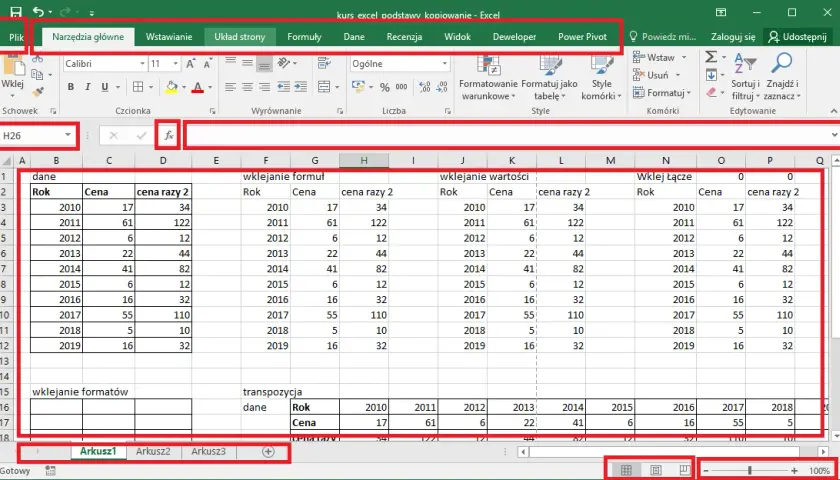Decrease font size with smaller A icon

click(x=207, y=64)
